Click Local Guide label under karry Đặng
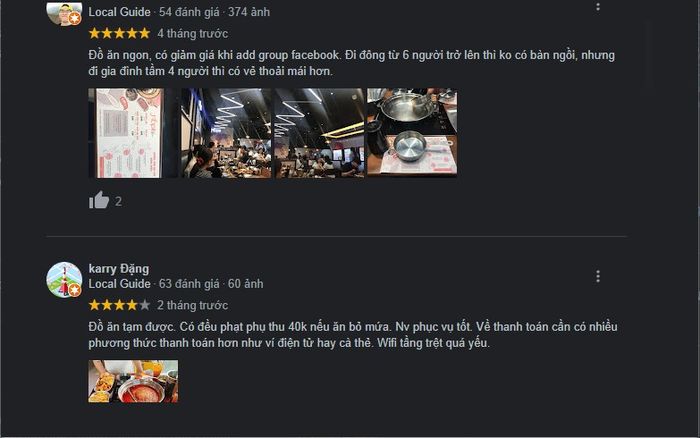 pyautogui.click(x=119, y=284)
